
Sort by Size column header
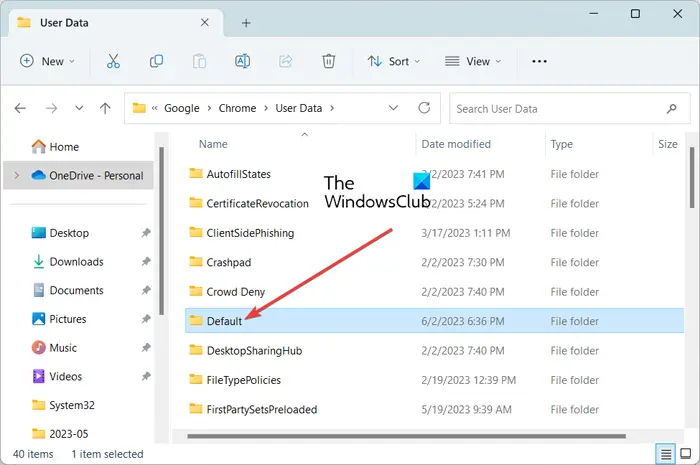click(x=667, y=144)
